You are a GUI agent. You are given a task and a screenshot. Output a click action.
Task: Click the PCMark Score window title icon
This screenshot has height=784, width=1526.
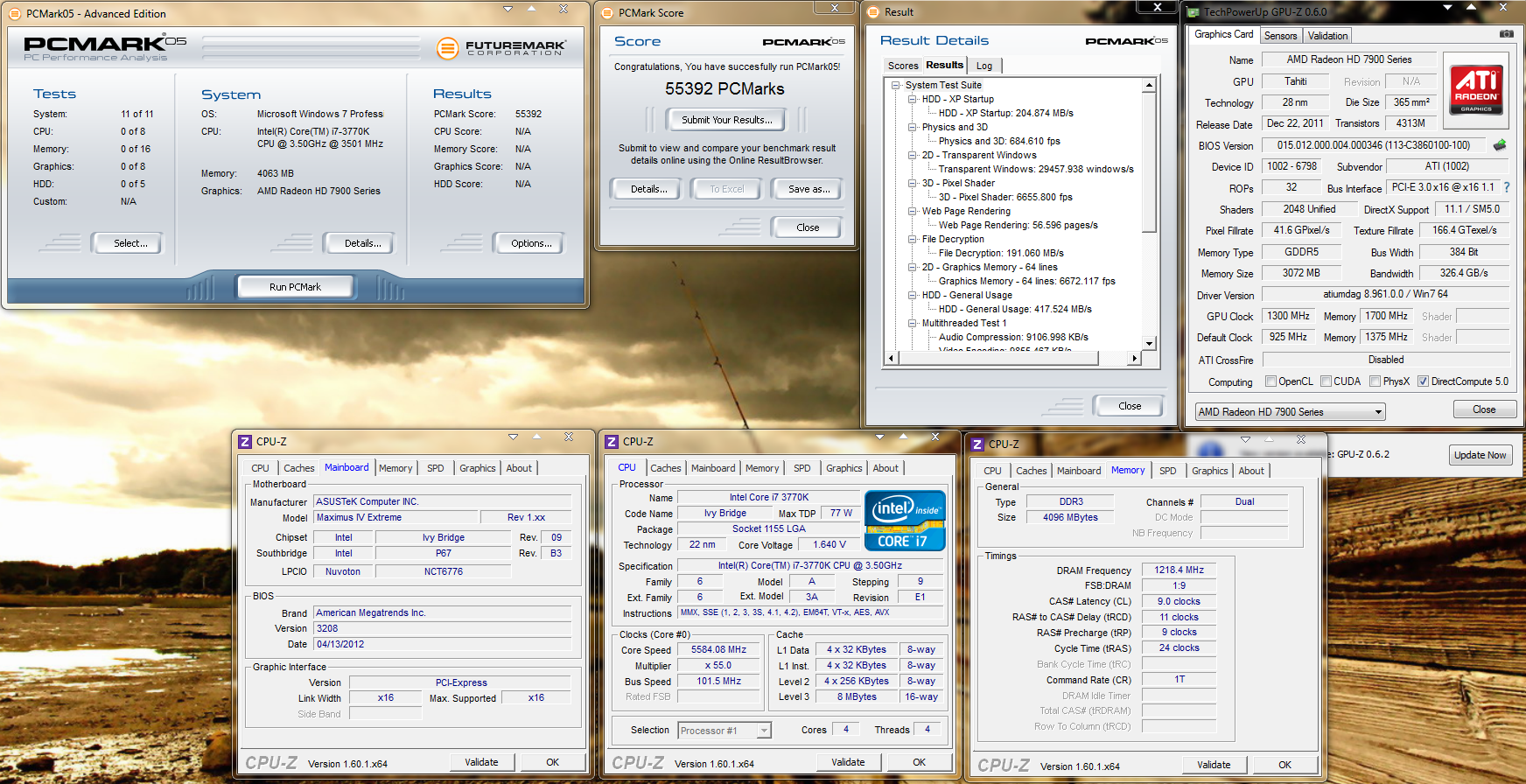pyautogui.click(x=607, y=12)
